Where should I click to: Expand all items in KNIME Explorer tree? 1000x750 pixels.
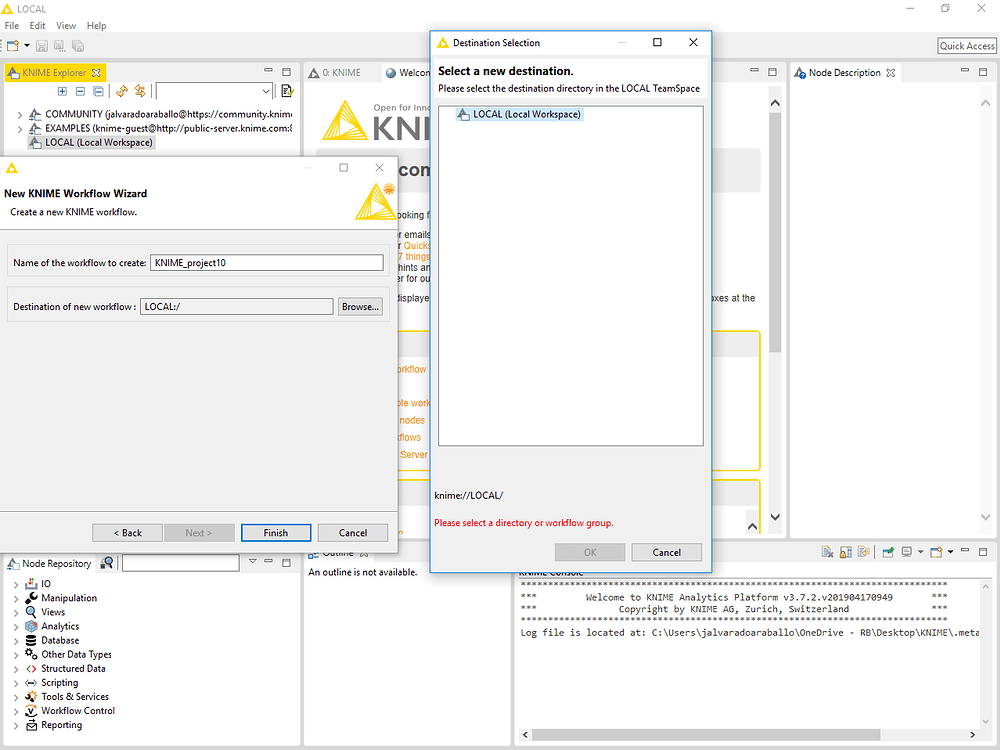(62, 91)
